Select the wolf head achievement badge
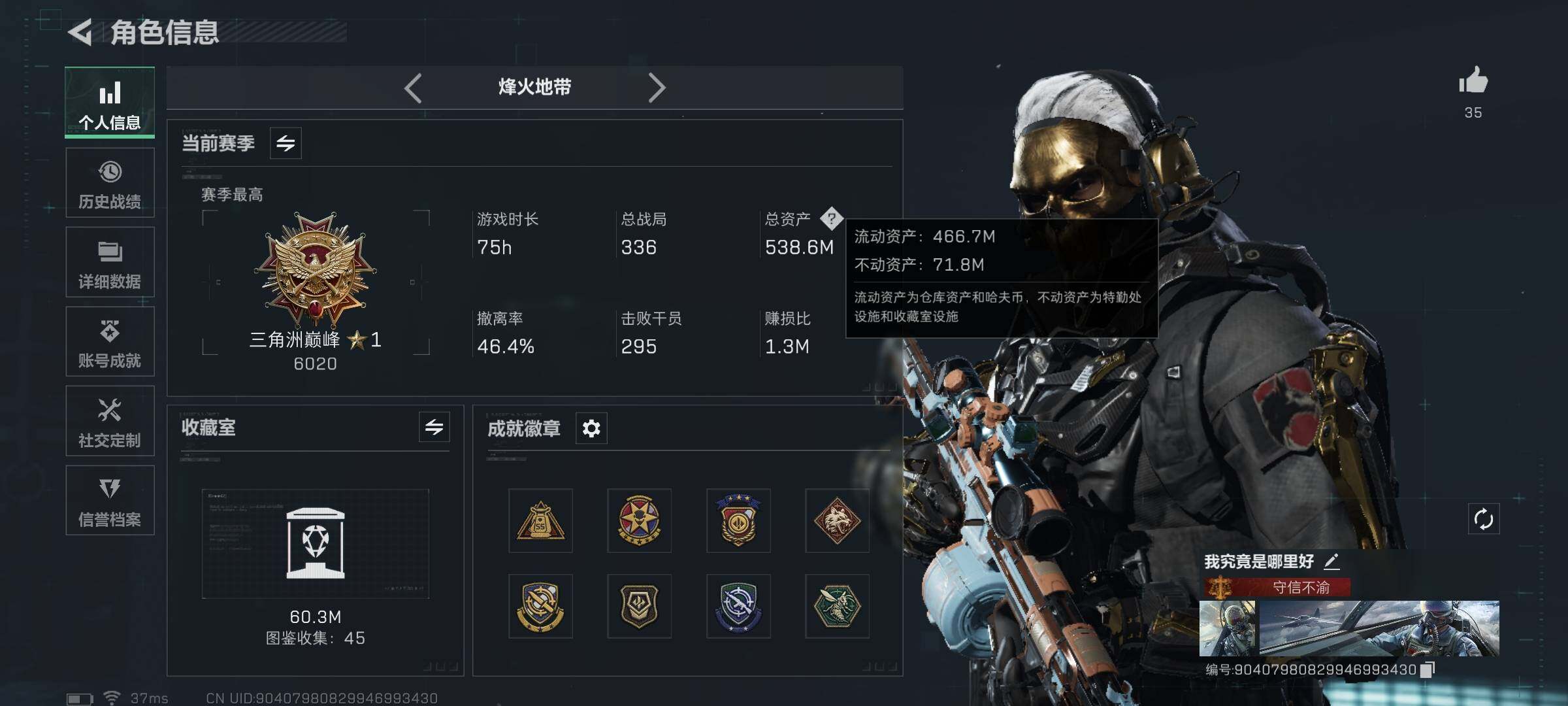Image resolution: width=1568 pixels, height=706 pixels. click(837, 520)
